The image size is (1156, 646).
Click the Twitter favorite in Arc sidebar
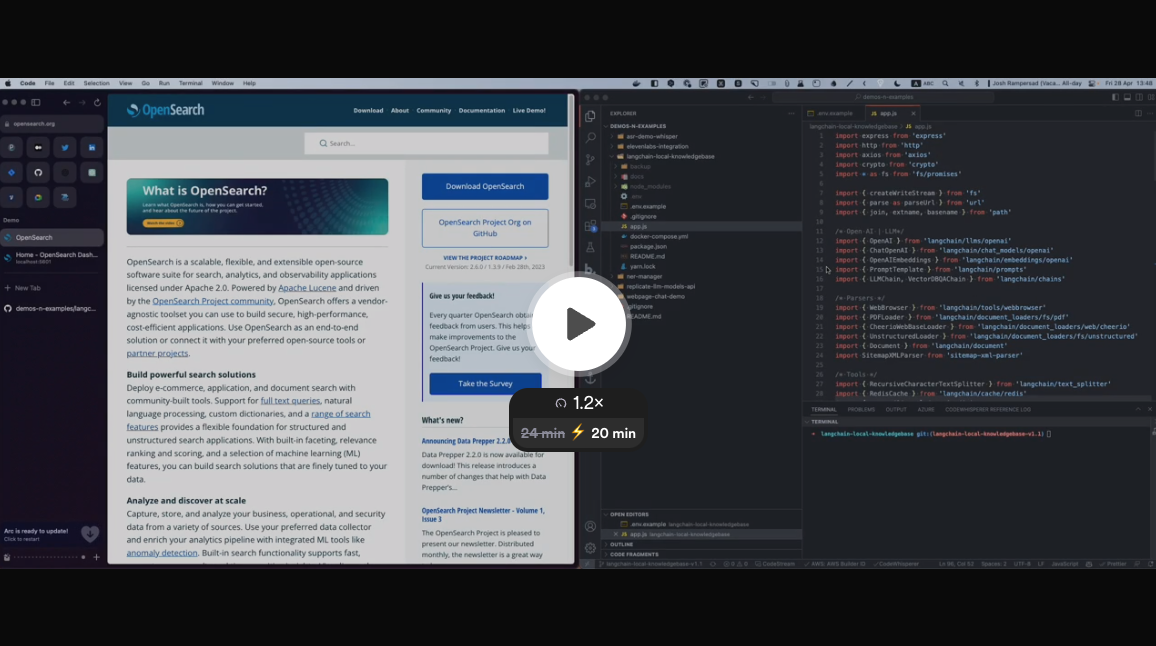point(65,147)
